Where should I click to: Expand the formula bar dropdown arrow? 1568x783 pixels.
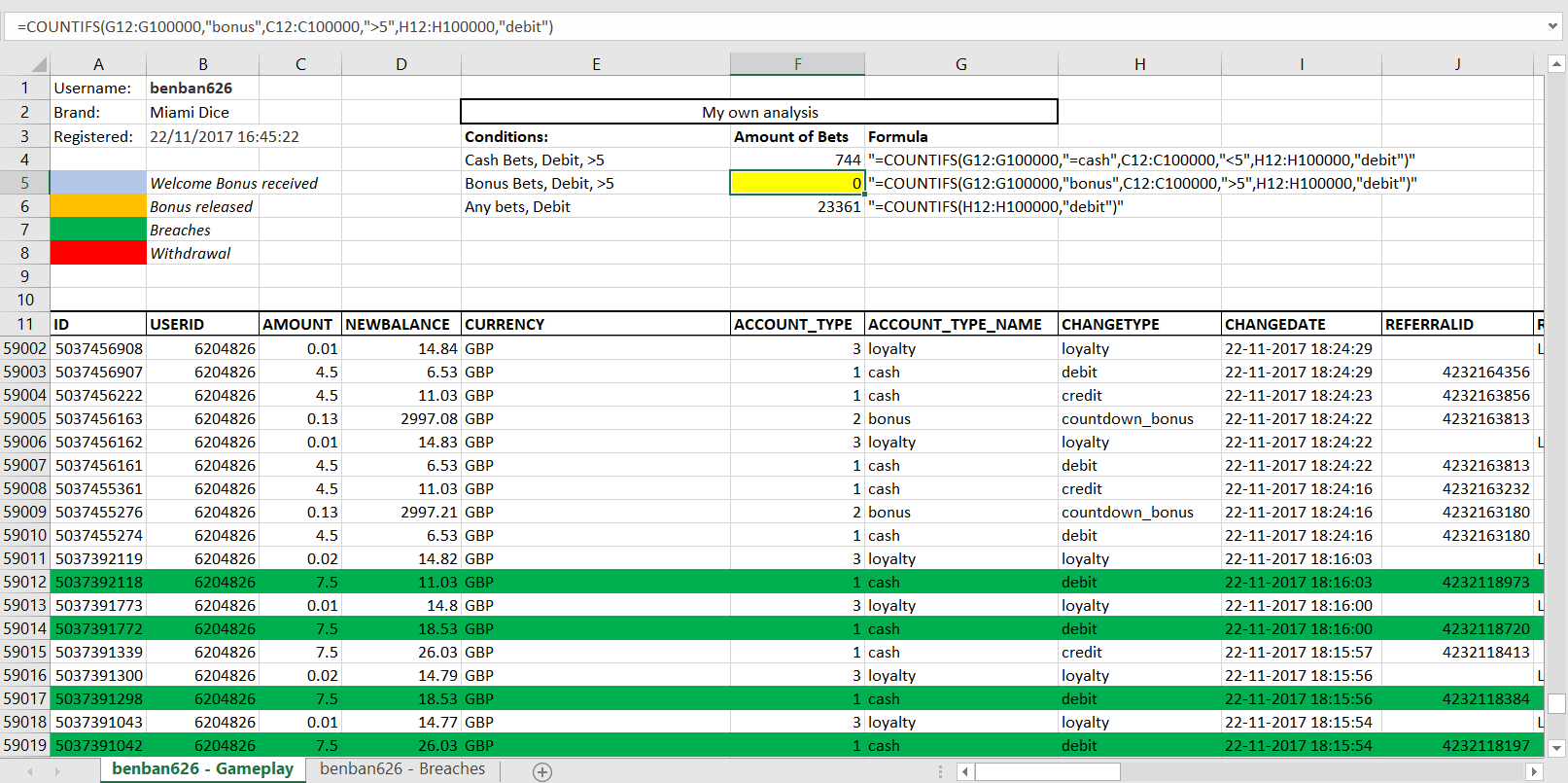pos(1552,26)
